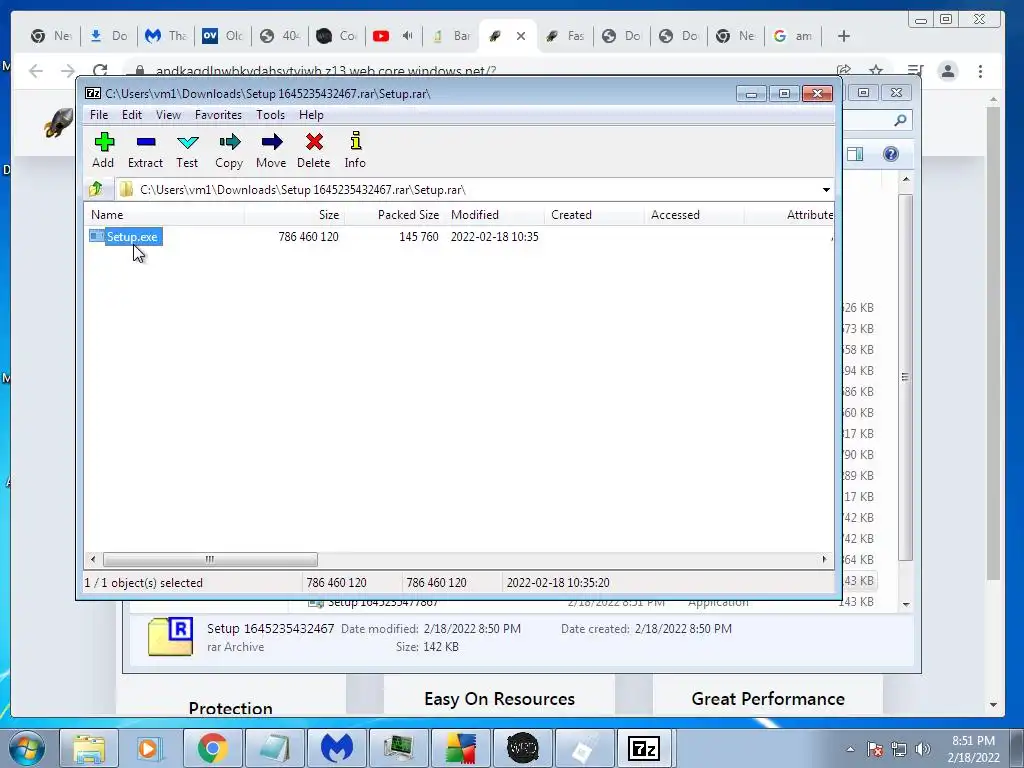Image resolution: width=1024 pixels, height=768 pixels.
Task: Click the 2022-02-18 10:35 modified cell
Action: (x=494, y=236)
